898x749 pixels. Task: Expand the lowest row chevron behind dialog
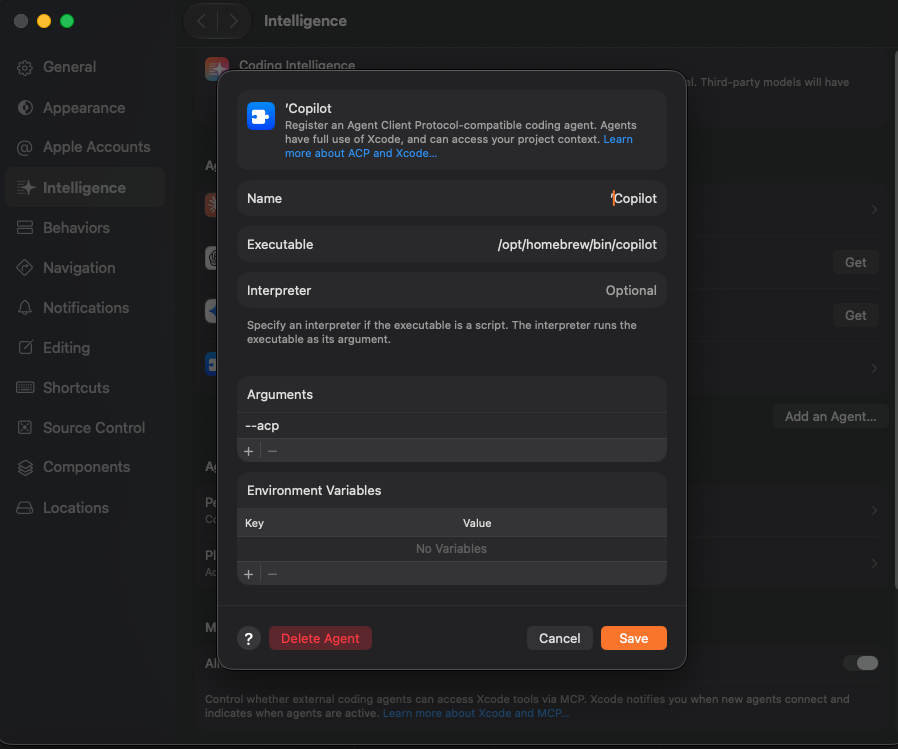(x=874, y=563)
